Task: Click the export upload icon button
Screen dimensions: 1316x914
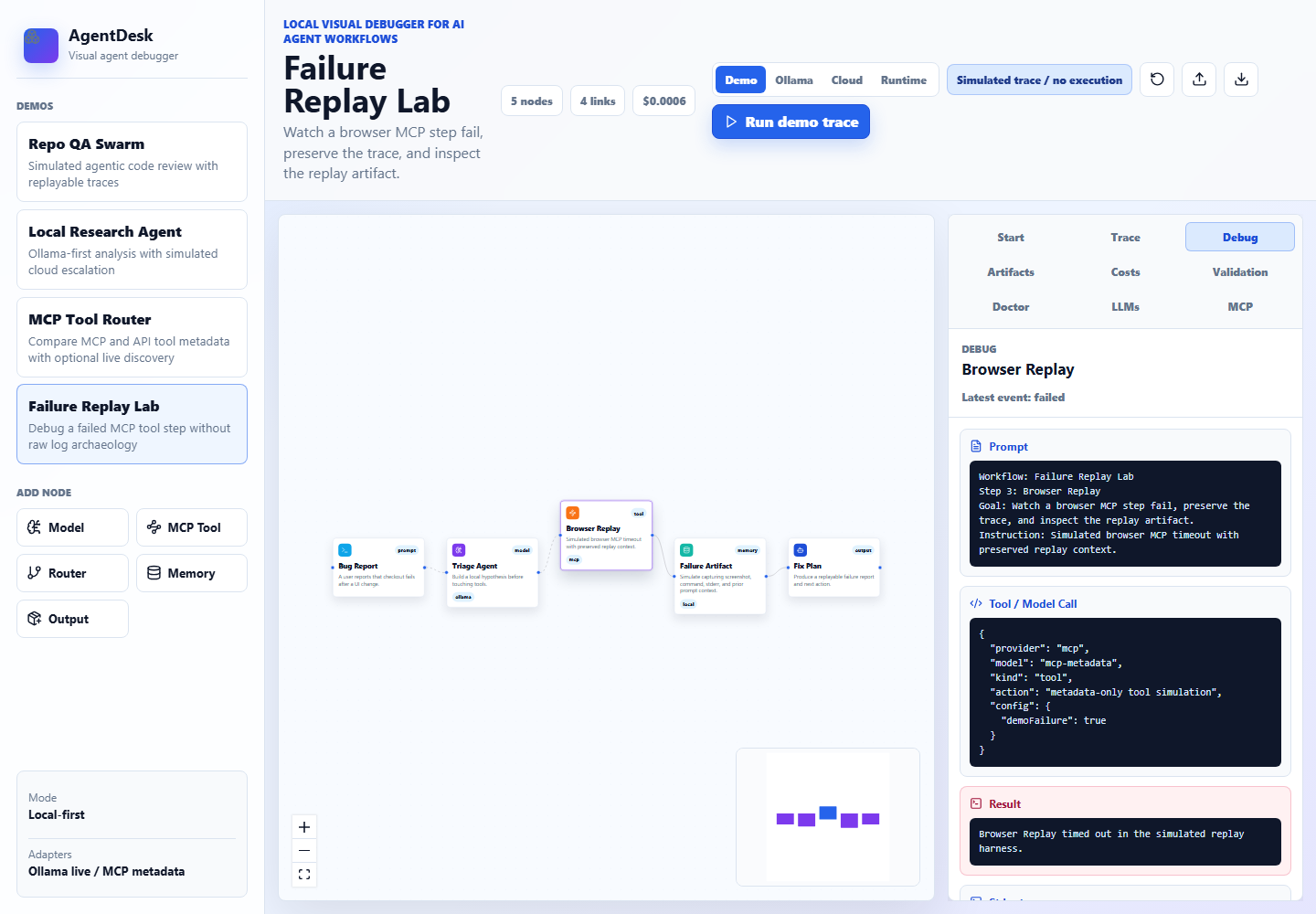Action: pyautogui.click(x=1199, y=80)
